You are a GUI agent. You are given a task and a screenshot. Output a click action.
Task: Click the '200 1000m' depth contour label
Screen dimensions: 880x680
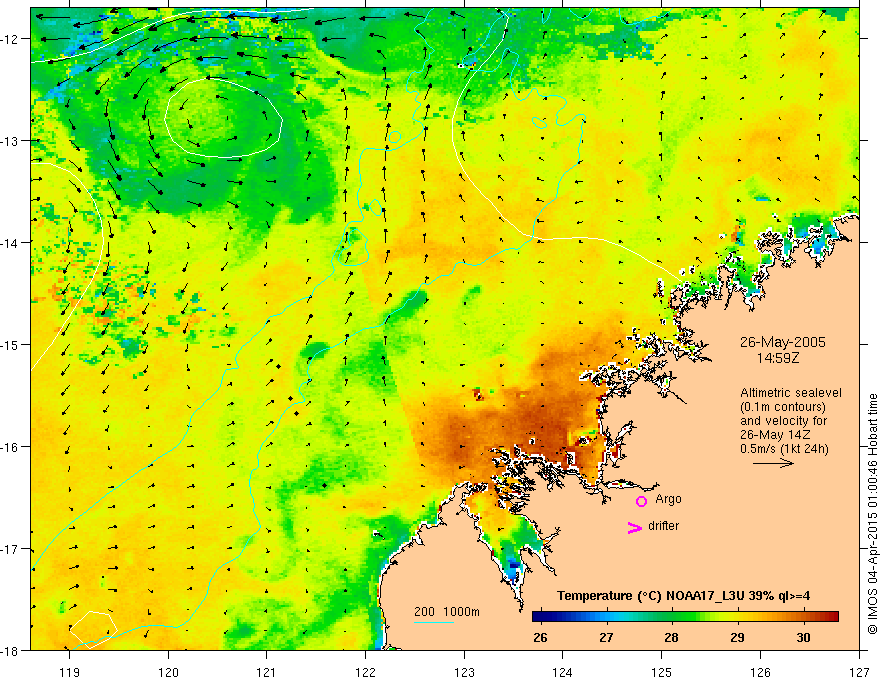point(447,612)
